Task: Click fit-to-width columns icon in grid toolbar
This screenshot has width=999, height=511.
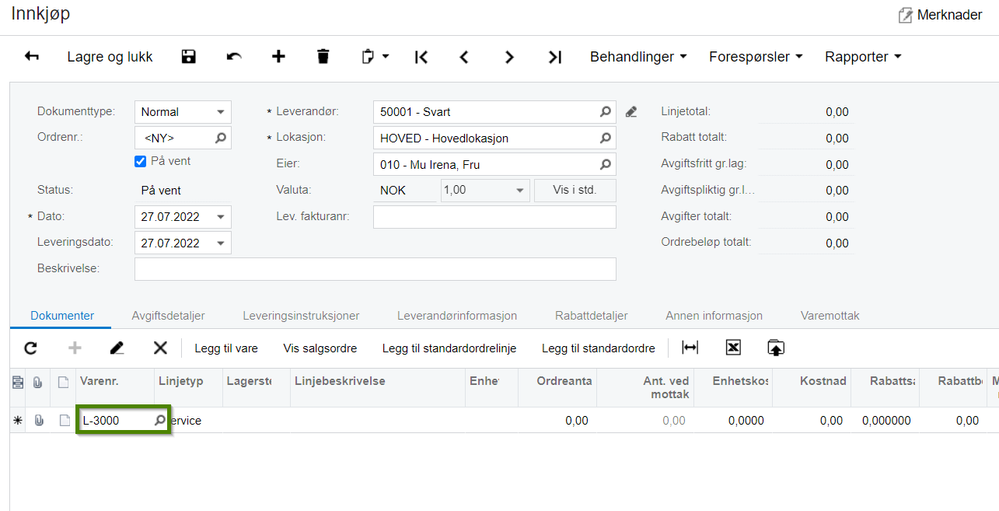Action: point(690,348)
